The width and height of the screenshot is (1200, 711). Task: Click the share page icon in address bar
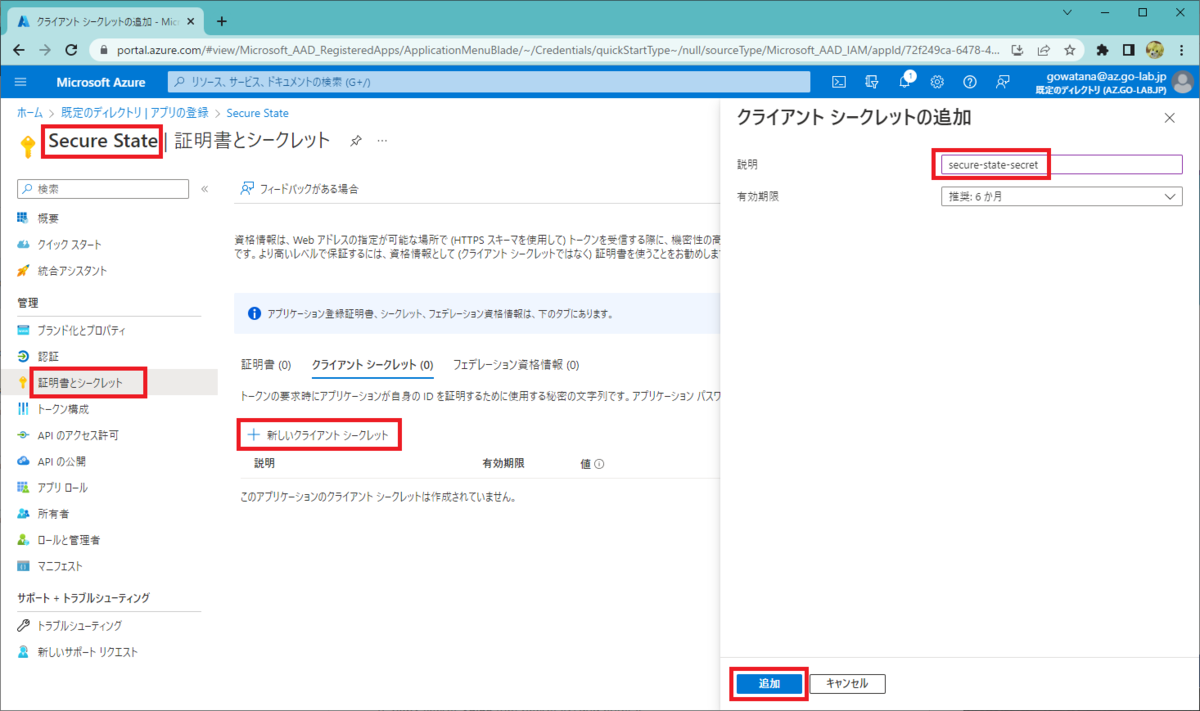(1044, 49)
